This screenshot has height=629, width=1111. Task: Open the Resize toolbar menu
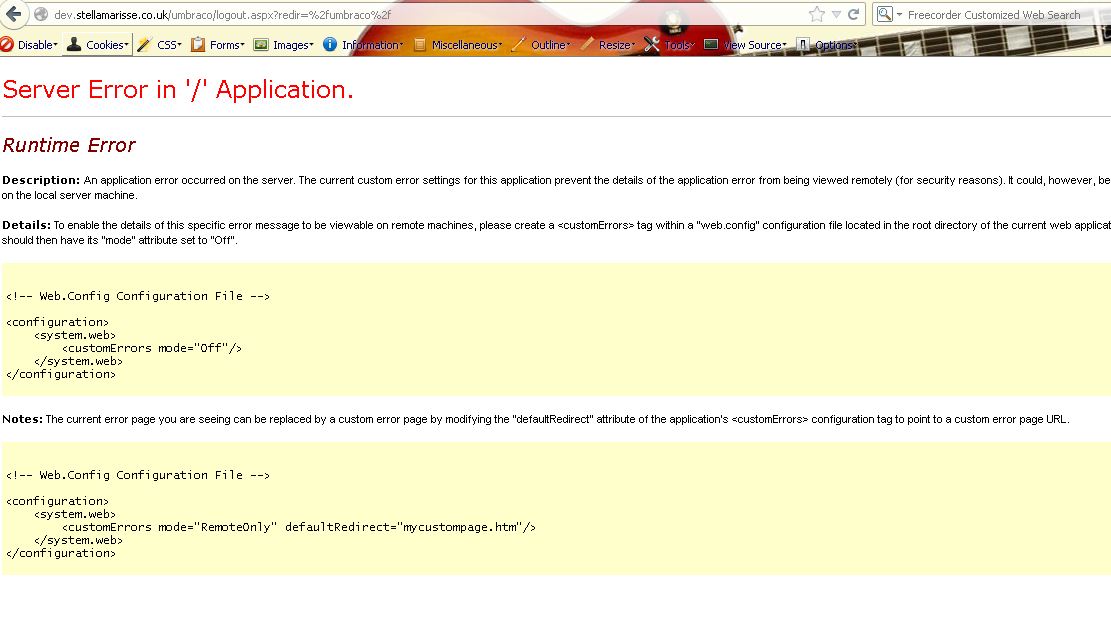click(x=617, y=45)
